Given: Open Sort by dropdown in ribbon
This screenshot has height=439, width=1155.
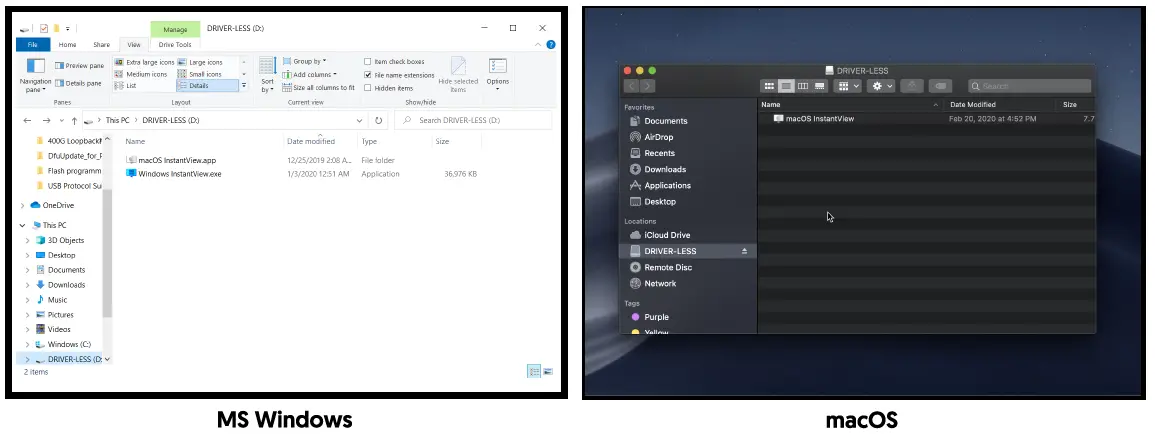Looking at the screenshot, I should [267, 75].
